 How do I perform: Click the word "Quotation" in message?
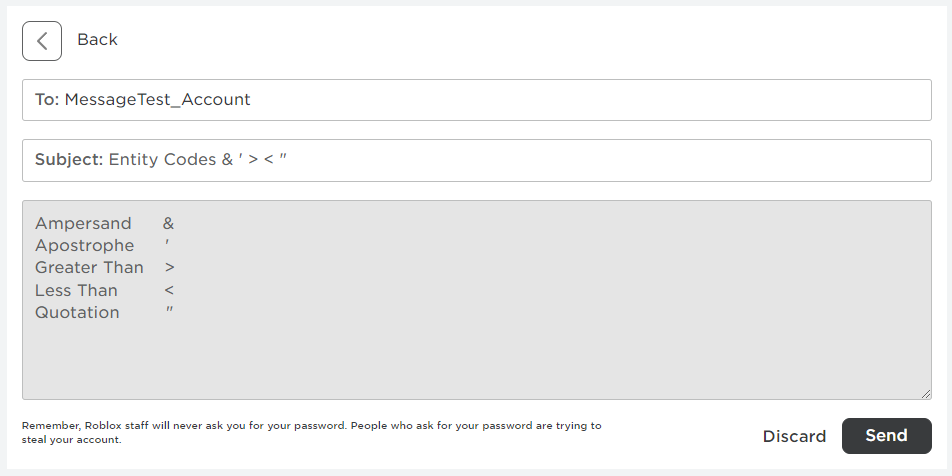[77, 313]
